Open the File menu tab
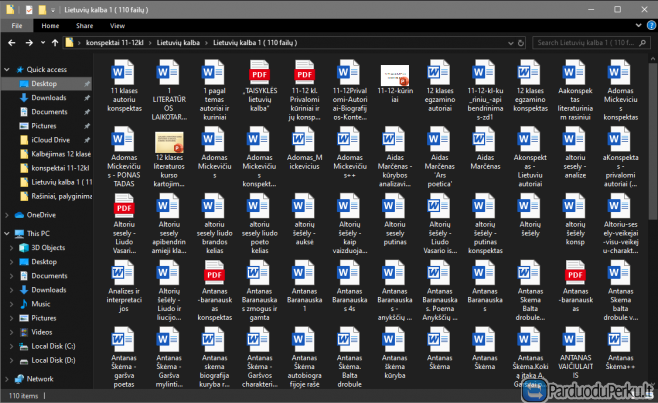 click(x=17, y=25)
